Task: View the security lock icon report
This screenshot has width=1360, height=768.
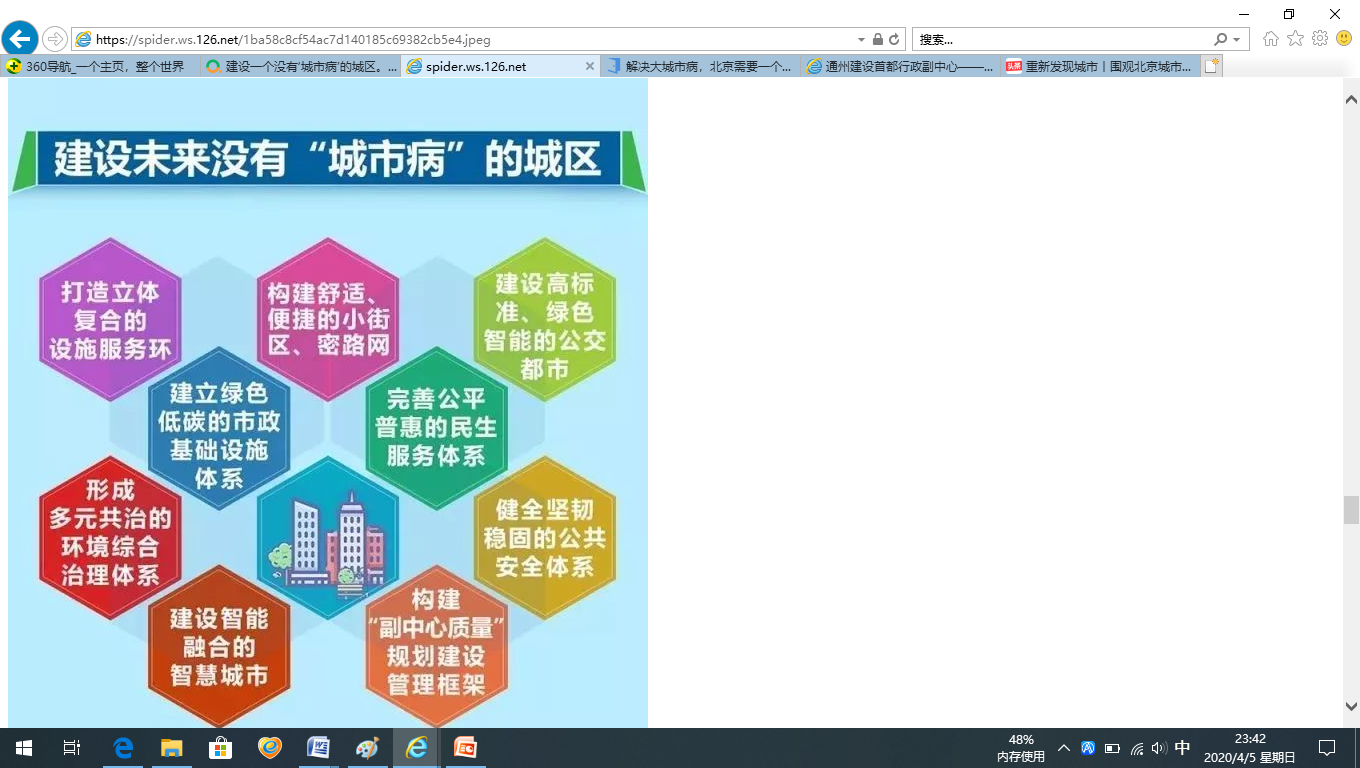Action: click(877, 39)
